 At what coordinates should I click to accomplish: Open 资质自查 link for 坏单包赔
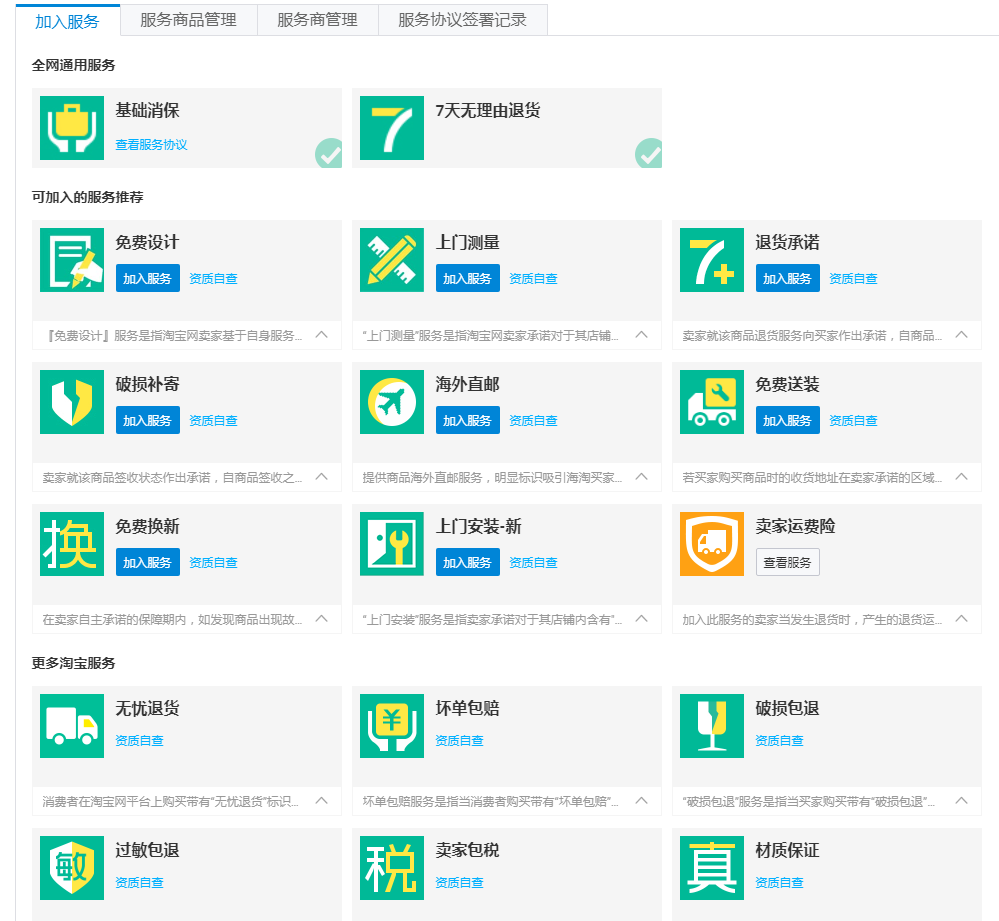pos(459,740)
